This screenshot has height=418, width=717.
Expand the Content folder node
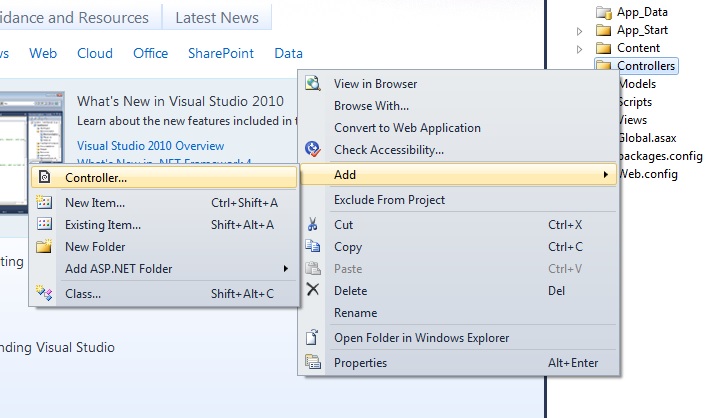click(580, 48)
